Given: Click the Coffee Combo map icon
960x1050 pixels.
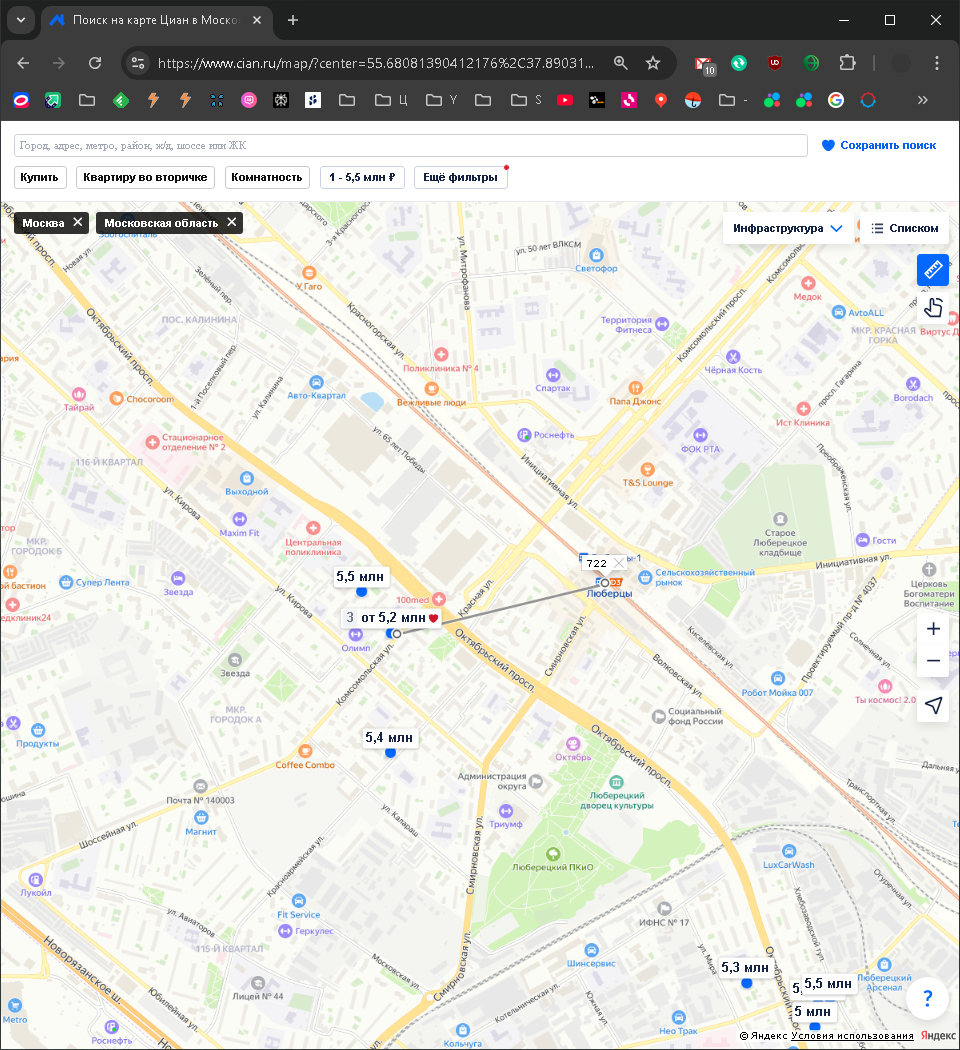Looking at the screenshot, I should coord(305,751).
